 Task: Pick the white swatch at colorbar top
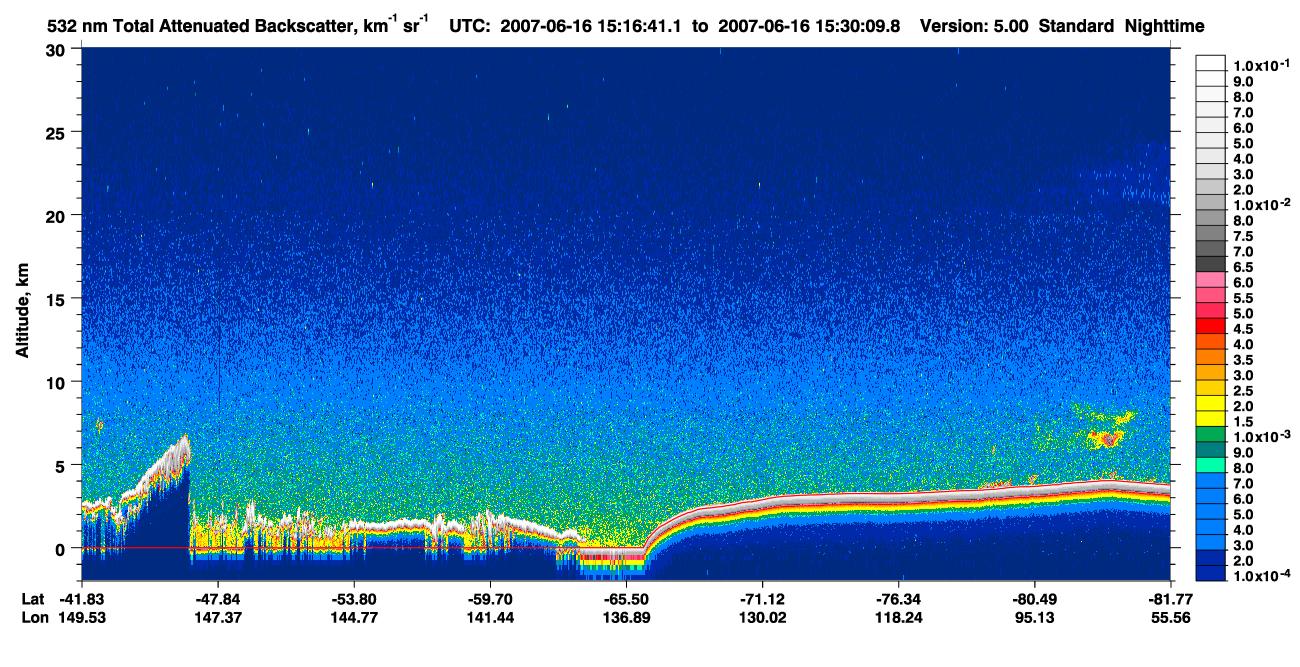pos(1211,62)
